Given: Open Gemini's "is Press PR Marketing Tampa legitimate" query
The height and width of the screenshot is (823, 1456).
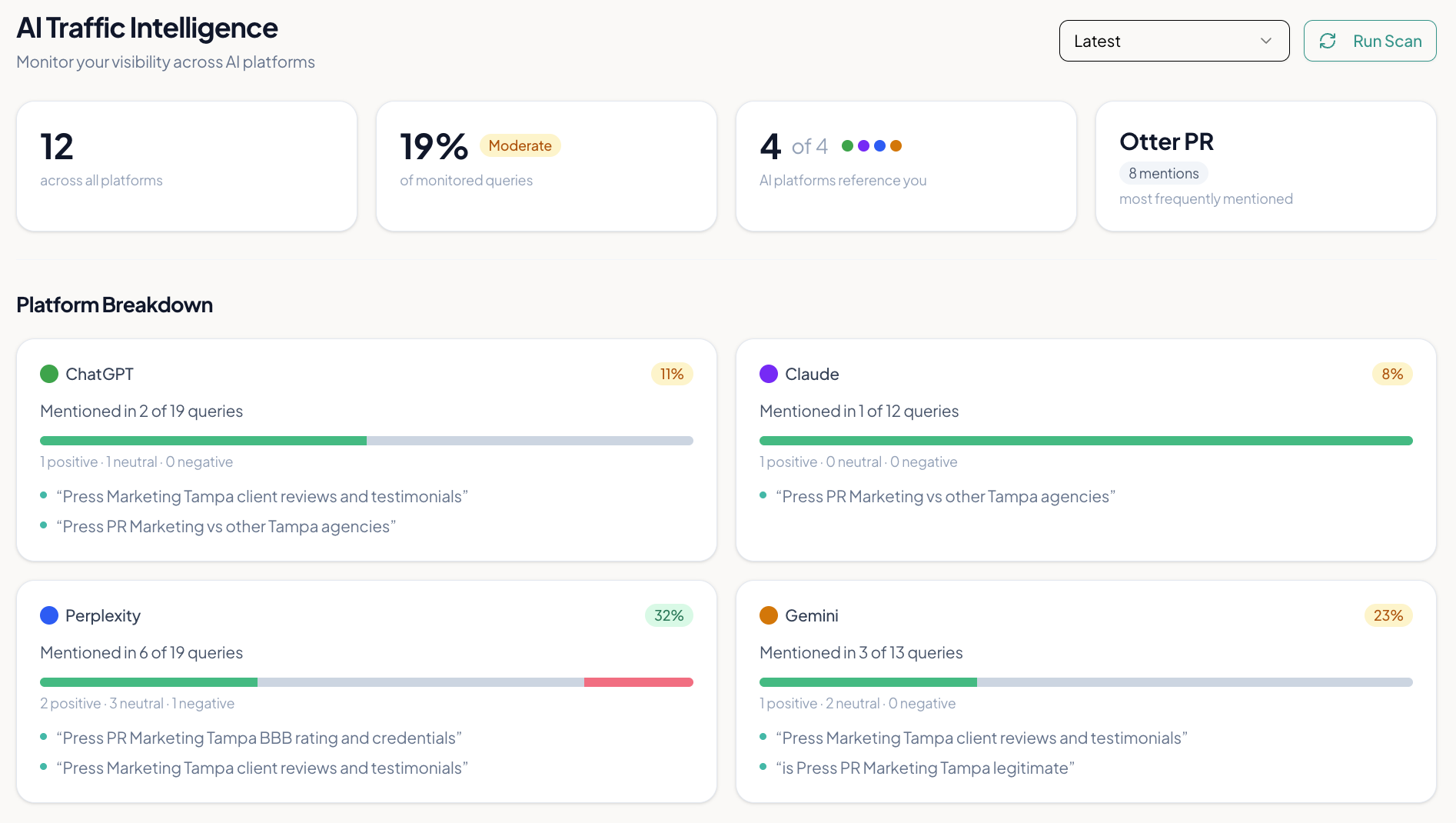Looking at the screenshot, I should tap(925, 768).
